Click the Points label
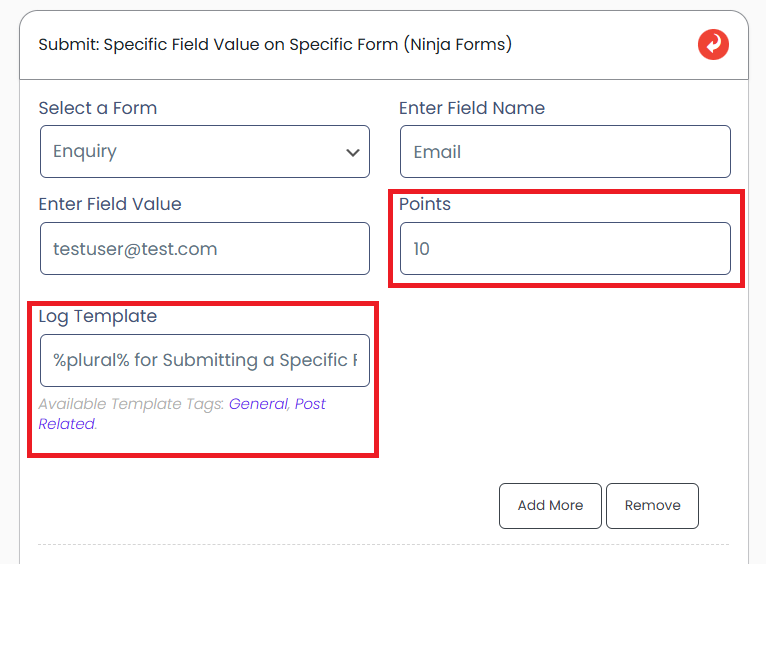The image size is (766, 659). (425, 204)
